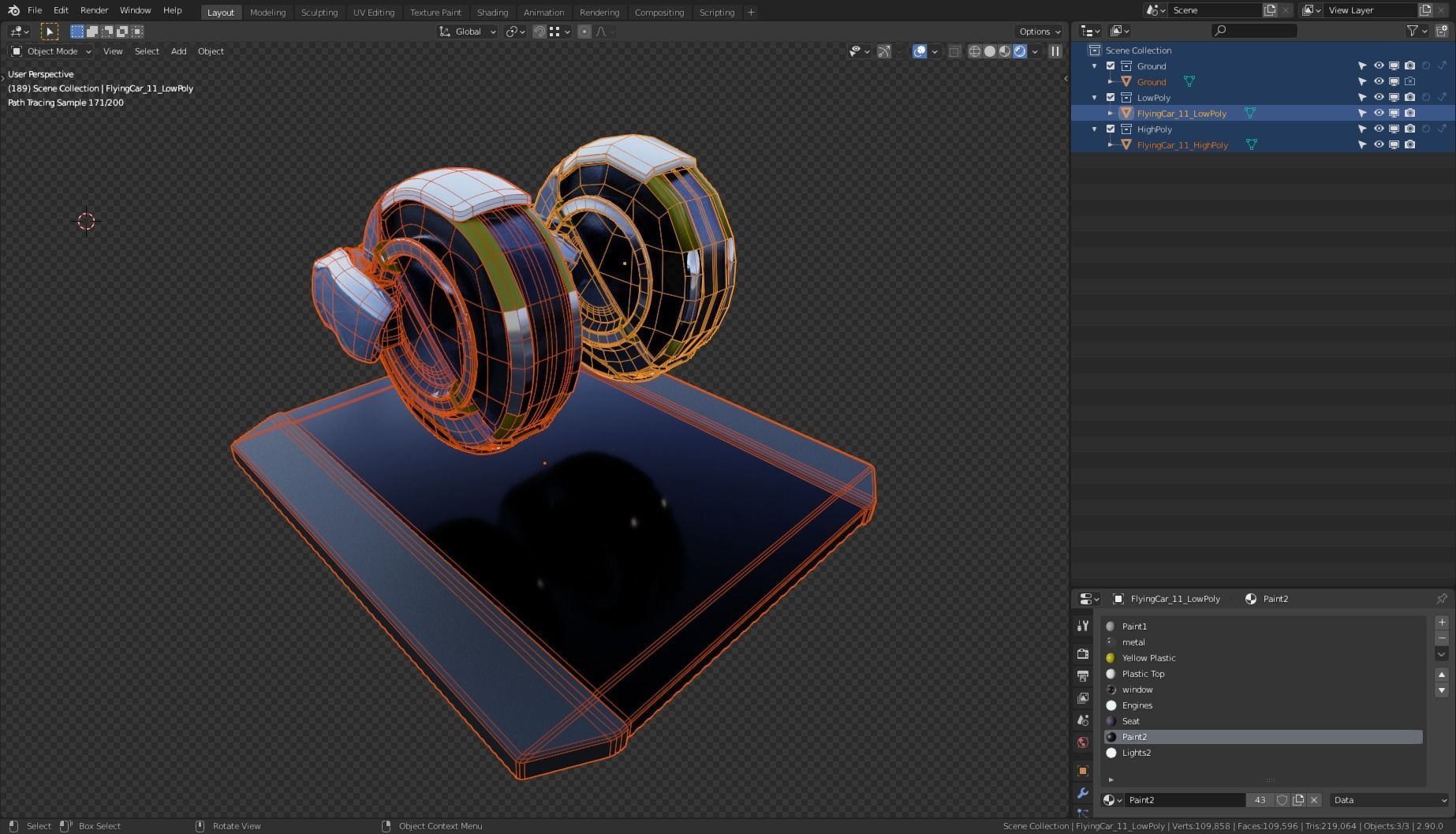Open the viewport Options dropdown
1456x834 pixels.
click(1040, 32)
